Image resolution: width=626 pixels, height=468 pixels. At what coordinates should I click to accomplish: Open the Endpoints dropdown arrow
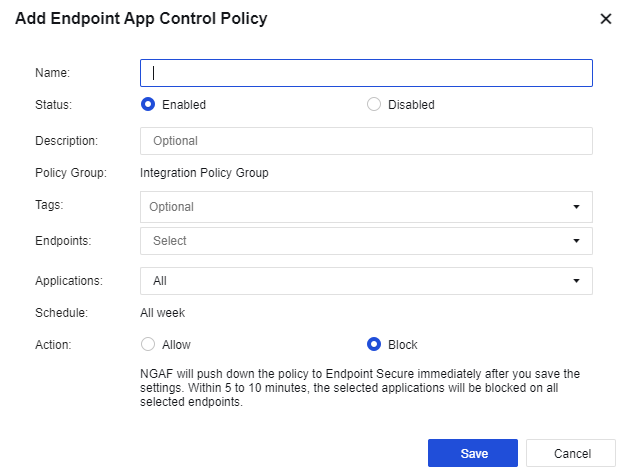click(576, 241)
